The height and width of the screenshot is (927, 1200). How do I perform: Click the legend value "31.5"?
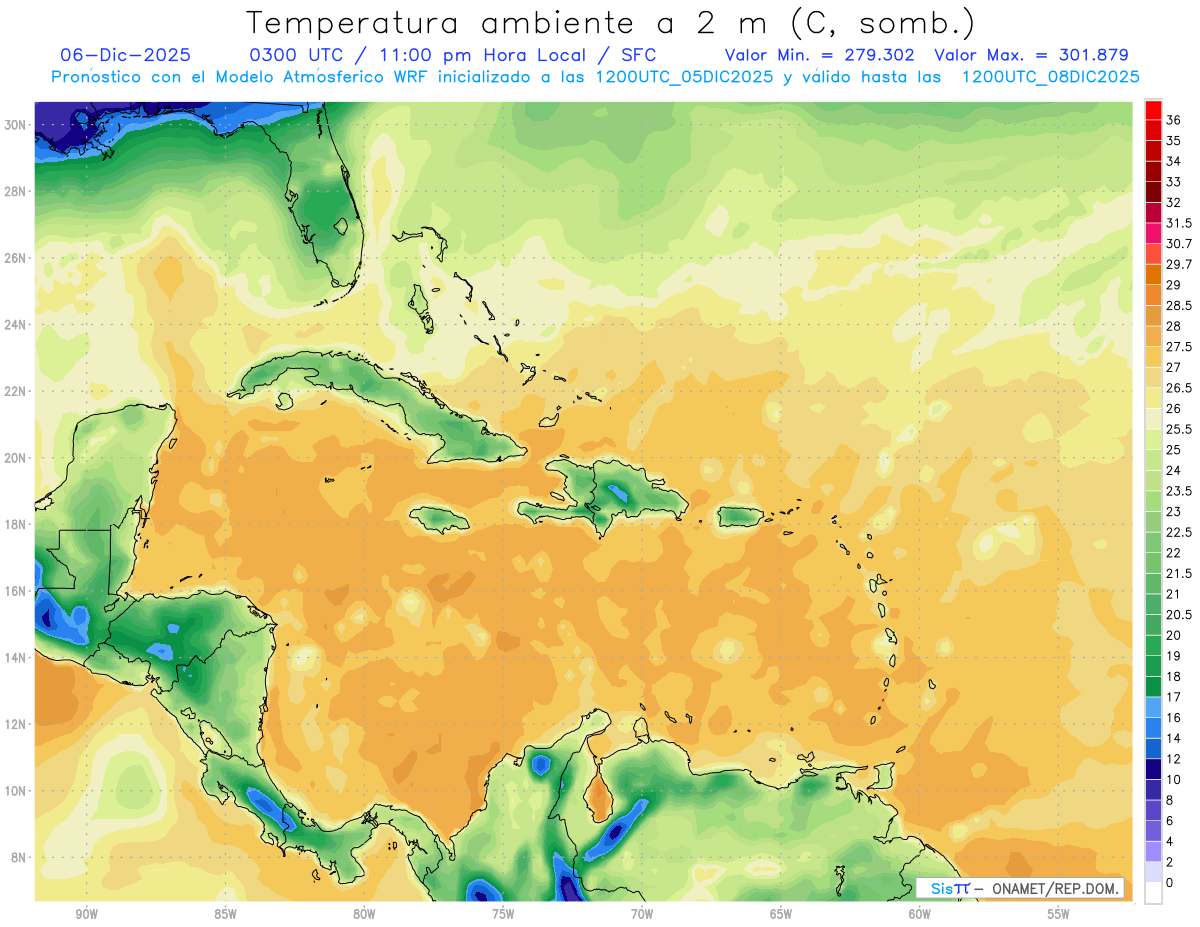[x=1179, y=223]
